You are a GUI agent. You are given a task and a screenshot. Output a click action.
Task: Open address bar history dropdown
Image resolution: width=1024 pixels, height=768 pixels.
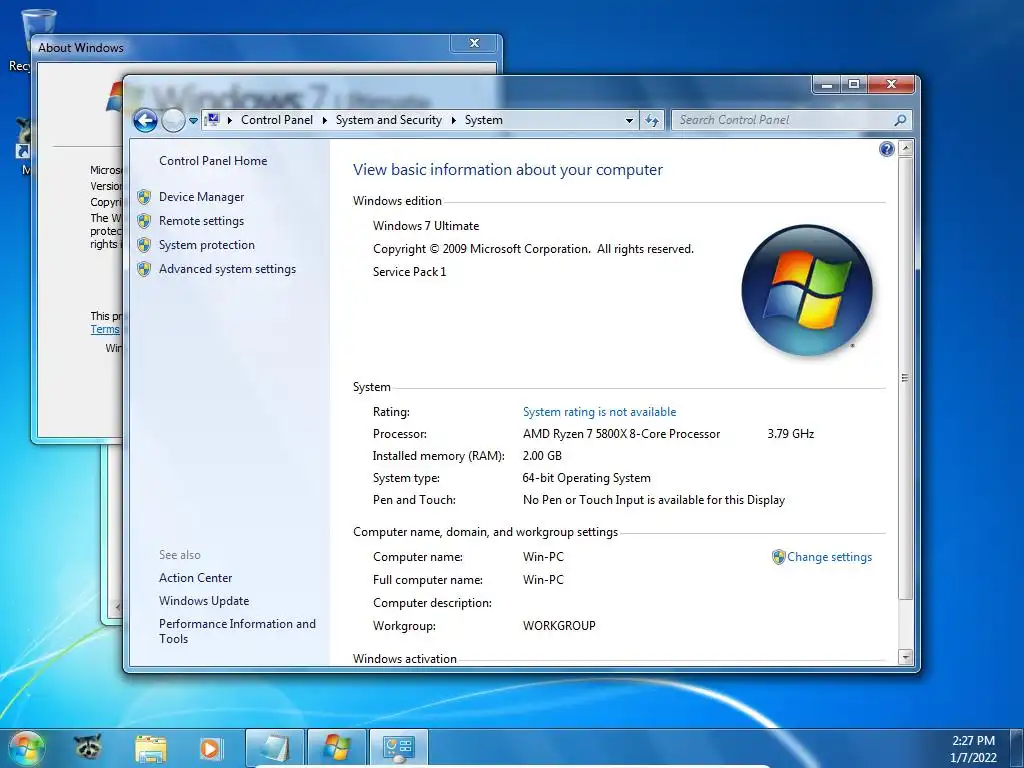629,120
